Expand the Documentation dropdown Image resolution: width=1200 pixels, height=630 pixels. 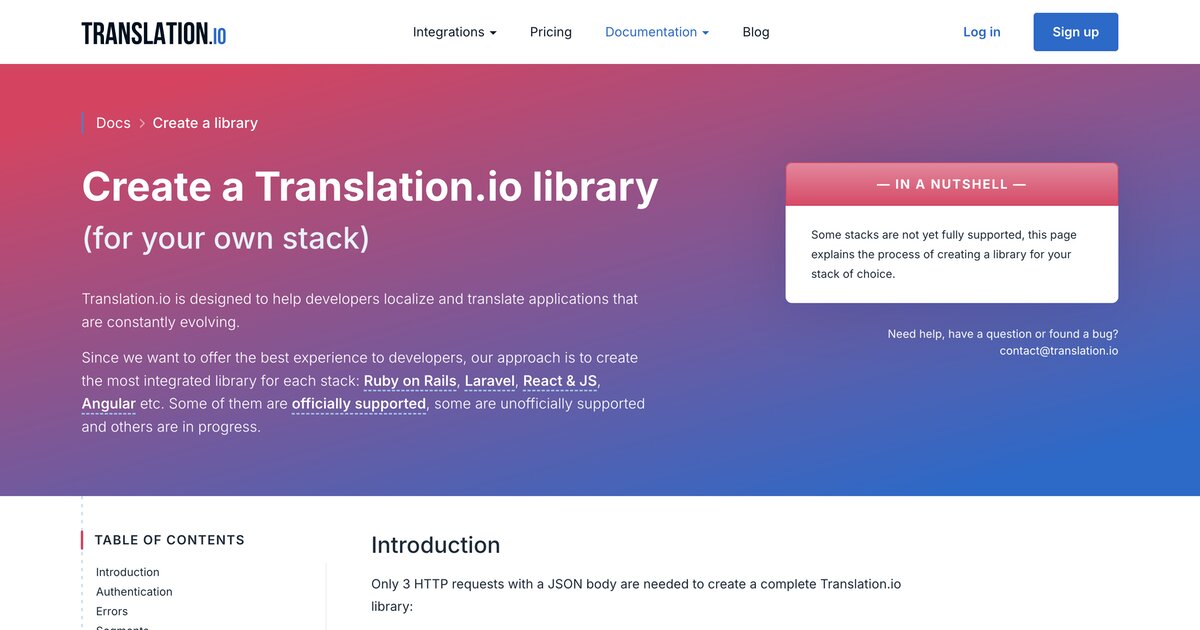point(656,31)
